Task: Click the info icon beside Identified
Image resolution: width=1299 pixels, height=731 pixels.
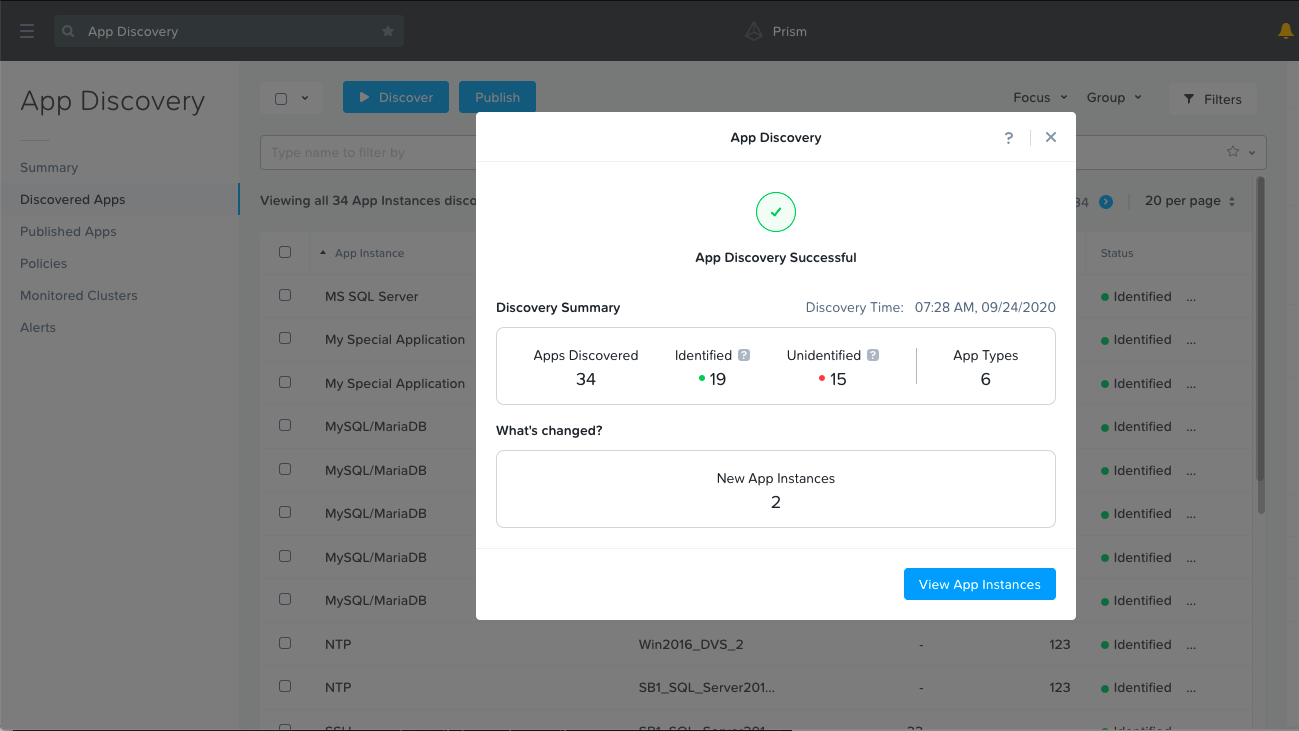Action: (x=744, y=355)
